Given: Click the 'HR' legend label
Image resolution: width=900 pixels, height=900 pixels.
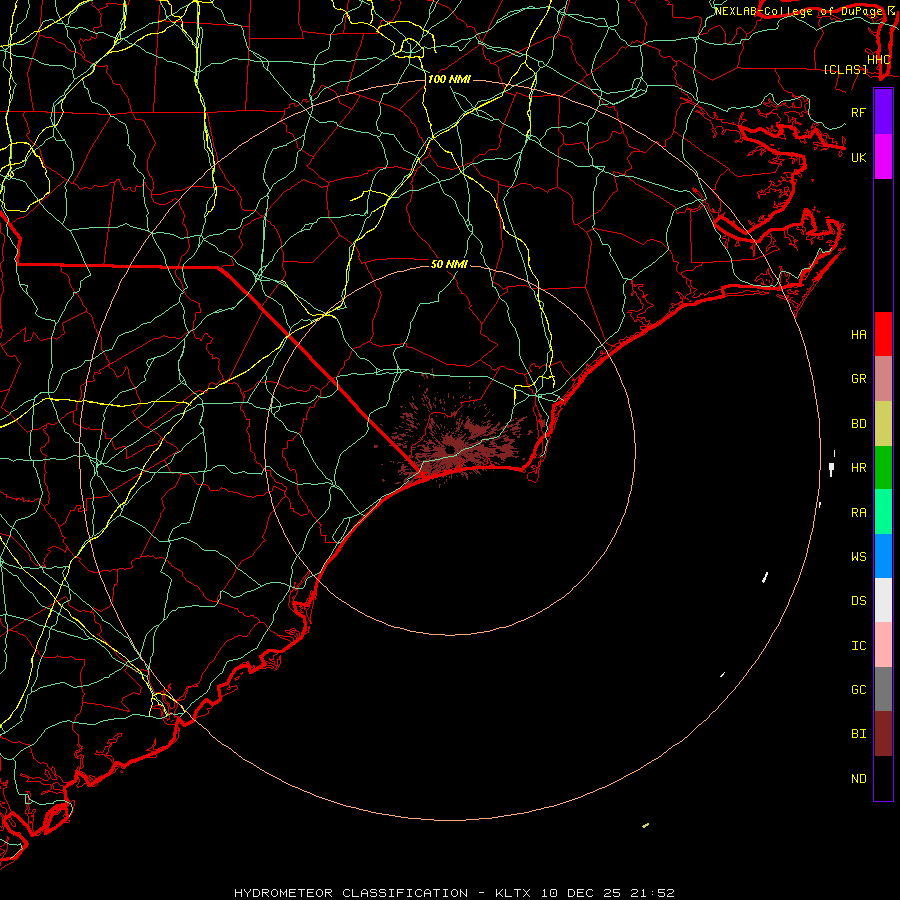Looking at the screenshot, I should [x=859, y=468].
